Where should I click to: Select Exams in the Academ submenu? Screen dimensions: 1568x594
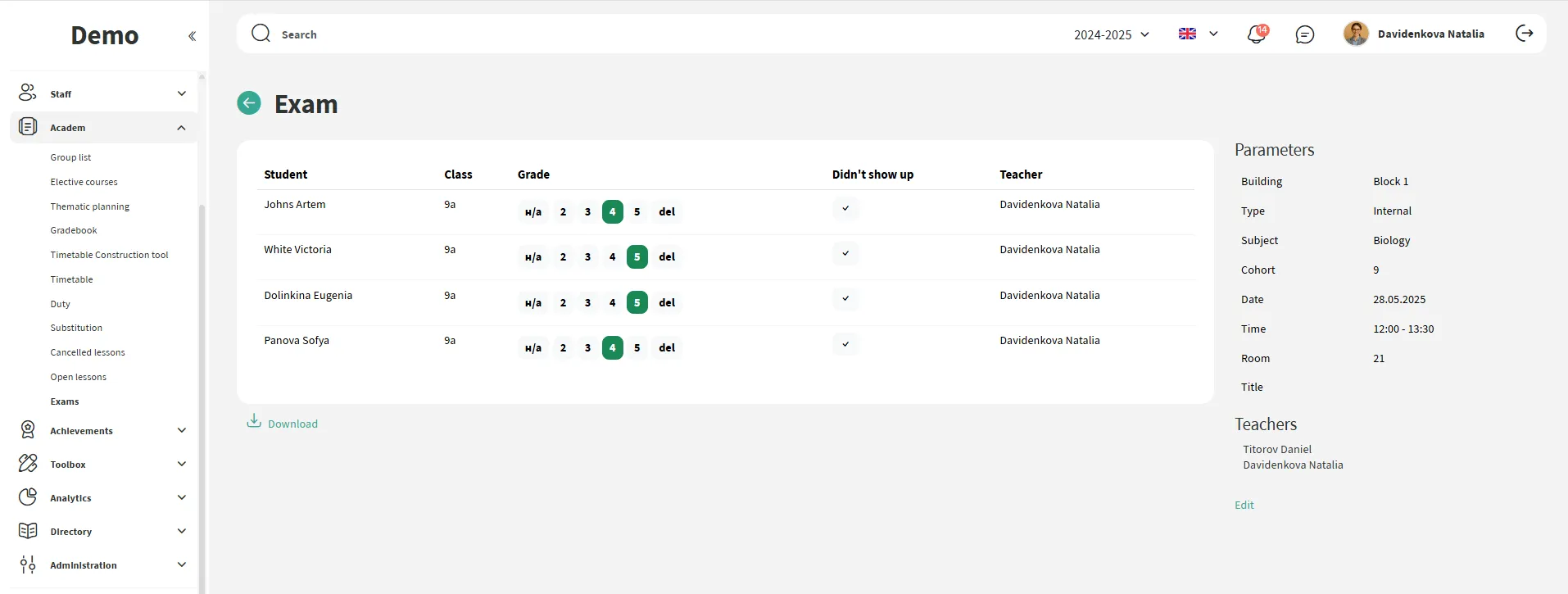click(65, 401)
